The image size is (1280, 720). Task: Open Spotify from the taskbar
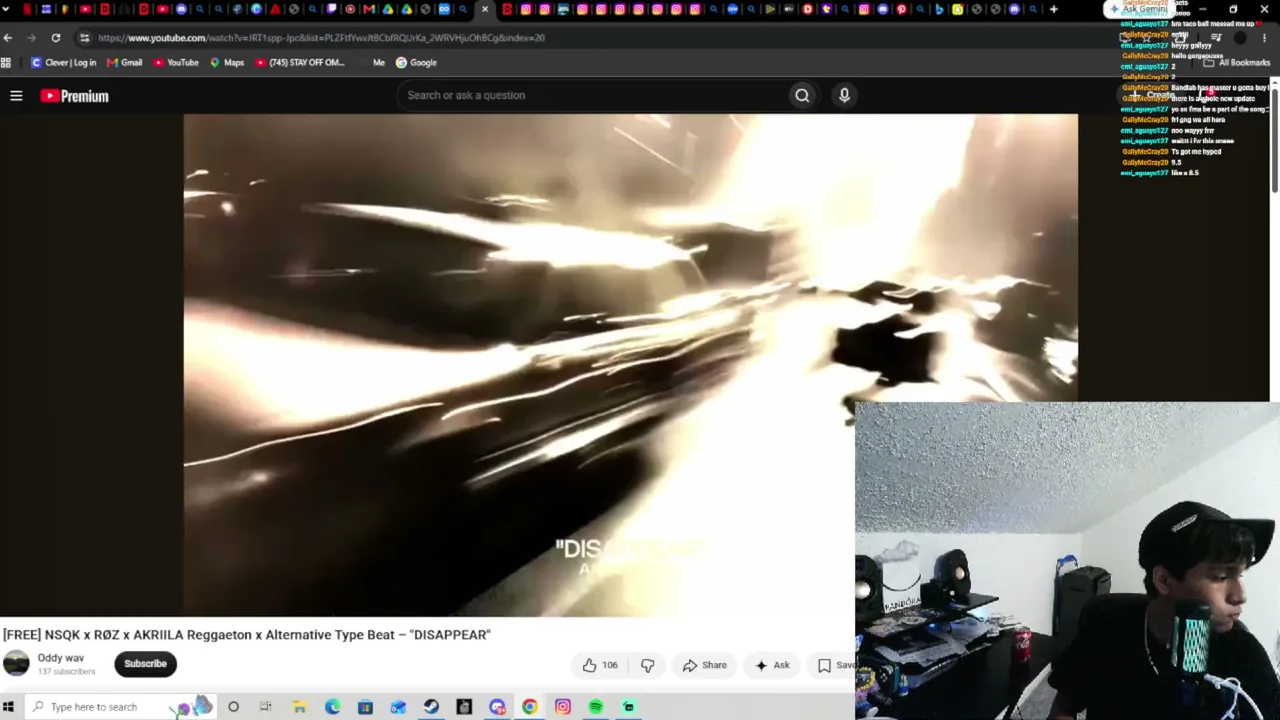pos(596,707)
